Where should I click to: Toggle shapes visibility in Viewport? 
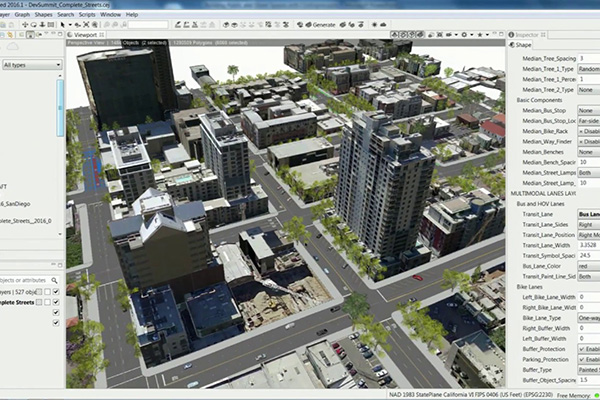(x=411, y=35)
